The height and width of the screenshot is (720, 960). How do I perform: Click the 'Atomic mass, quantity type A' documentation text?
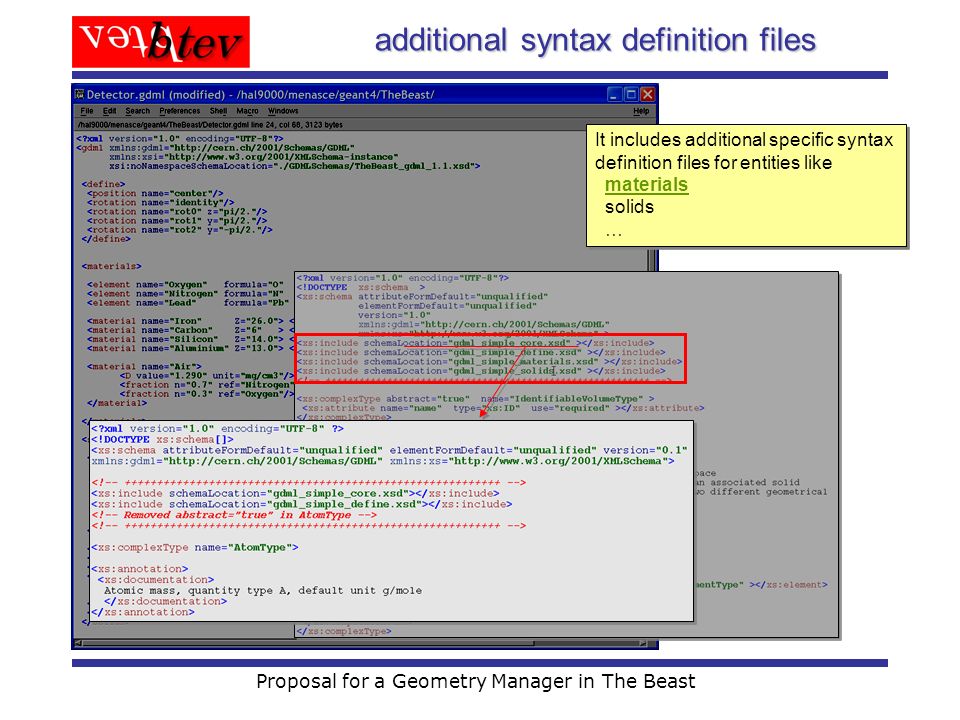pyautogui.click(x=263, y=591)
